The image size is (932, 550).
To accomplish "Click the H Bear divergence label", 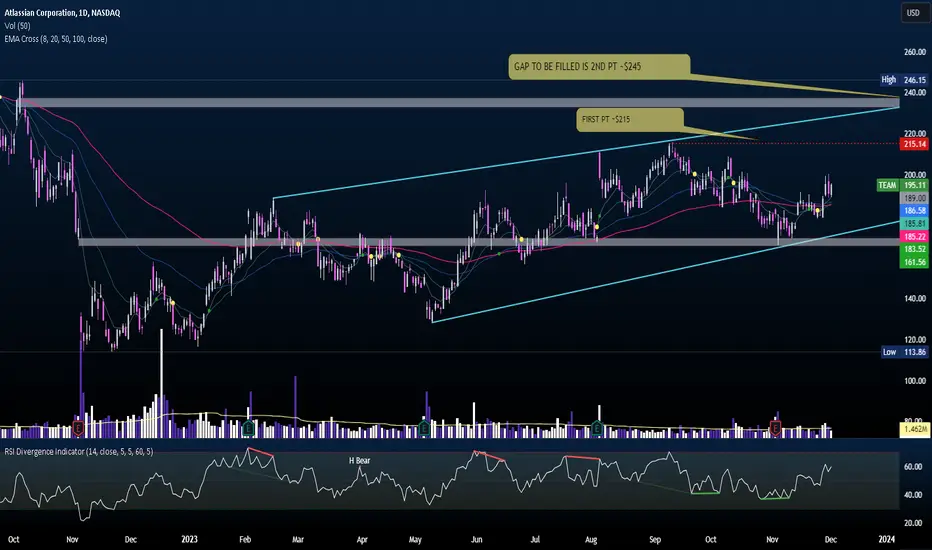I will coord(359,460).
